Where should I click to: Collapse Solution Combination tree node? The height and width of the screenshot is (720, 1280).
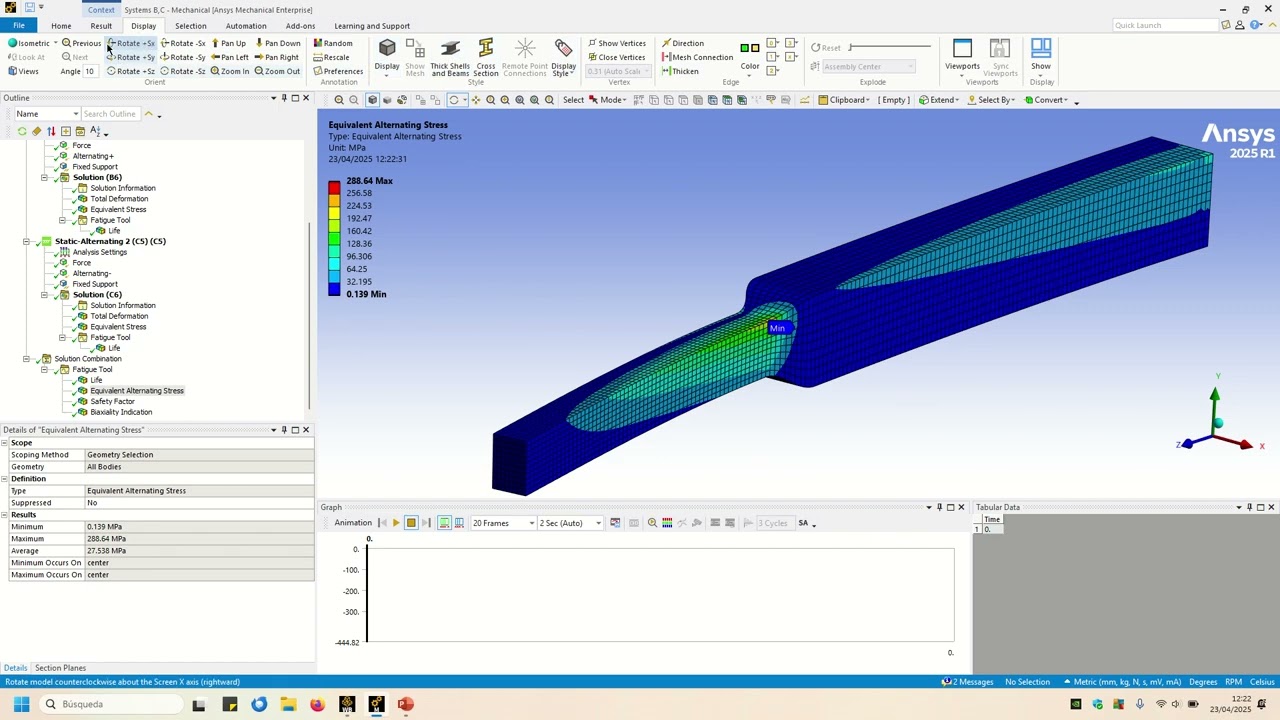(26, 359)
